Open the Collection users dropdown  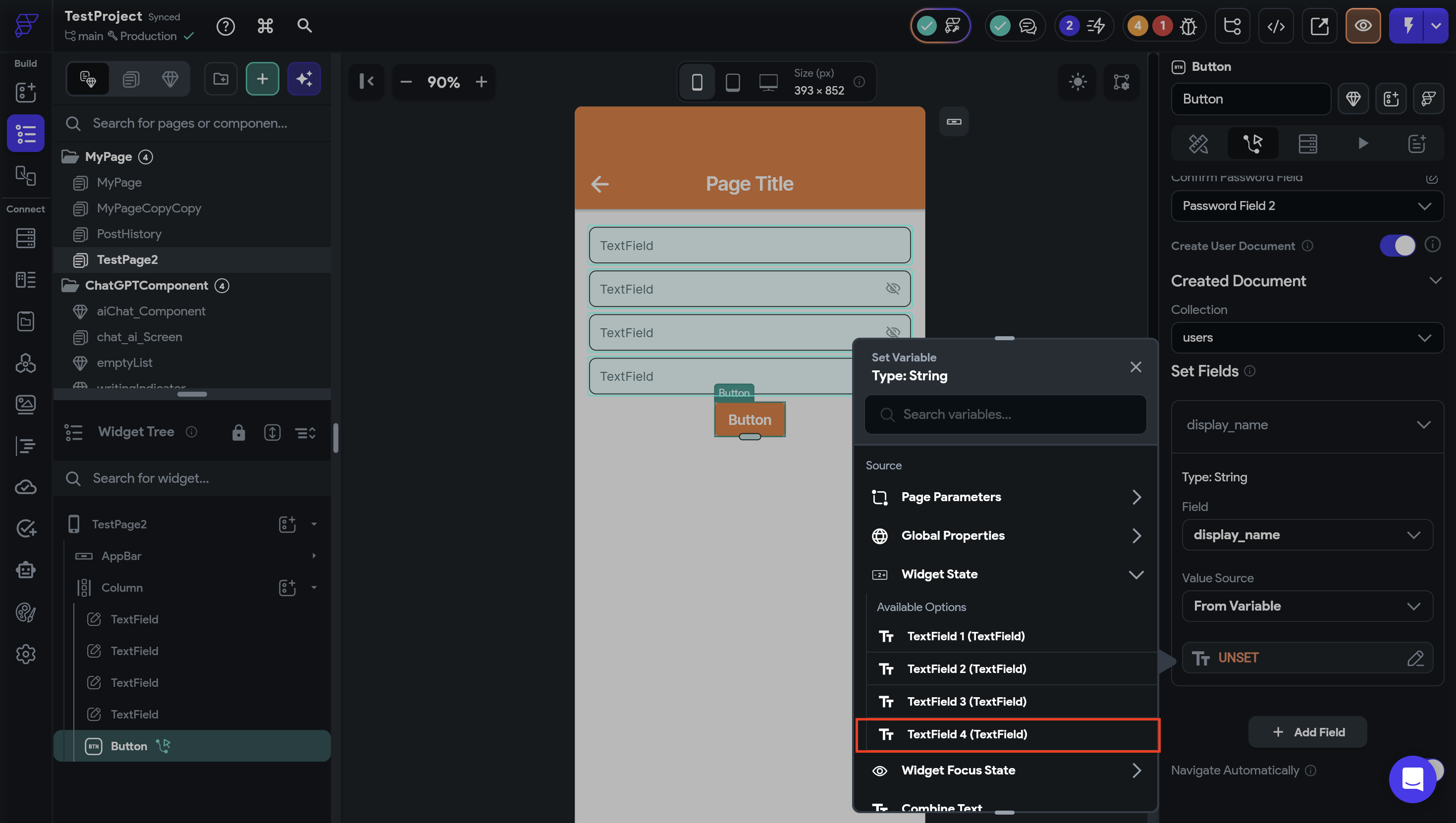(1307, 337)
